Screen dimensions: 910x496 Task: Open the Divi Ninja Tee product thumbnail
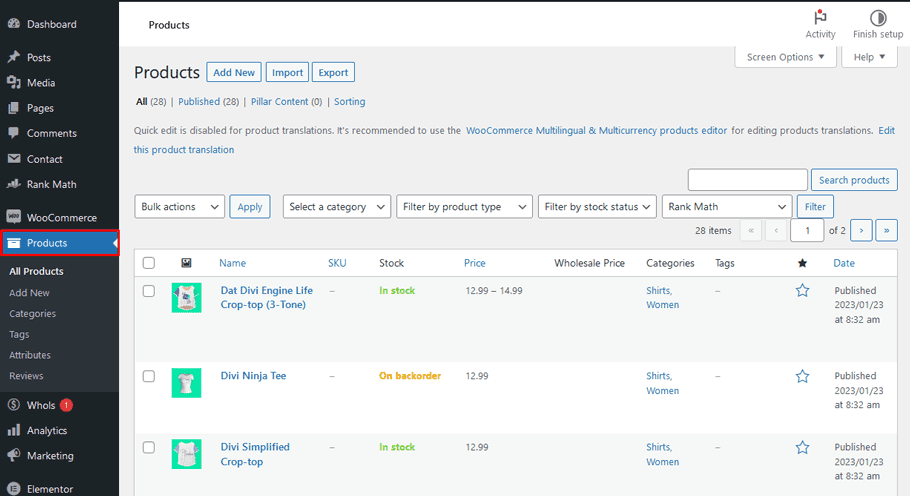[186, 383]
